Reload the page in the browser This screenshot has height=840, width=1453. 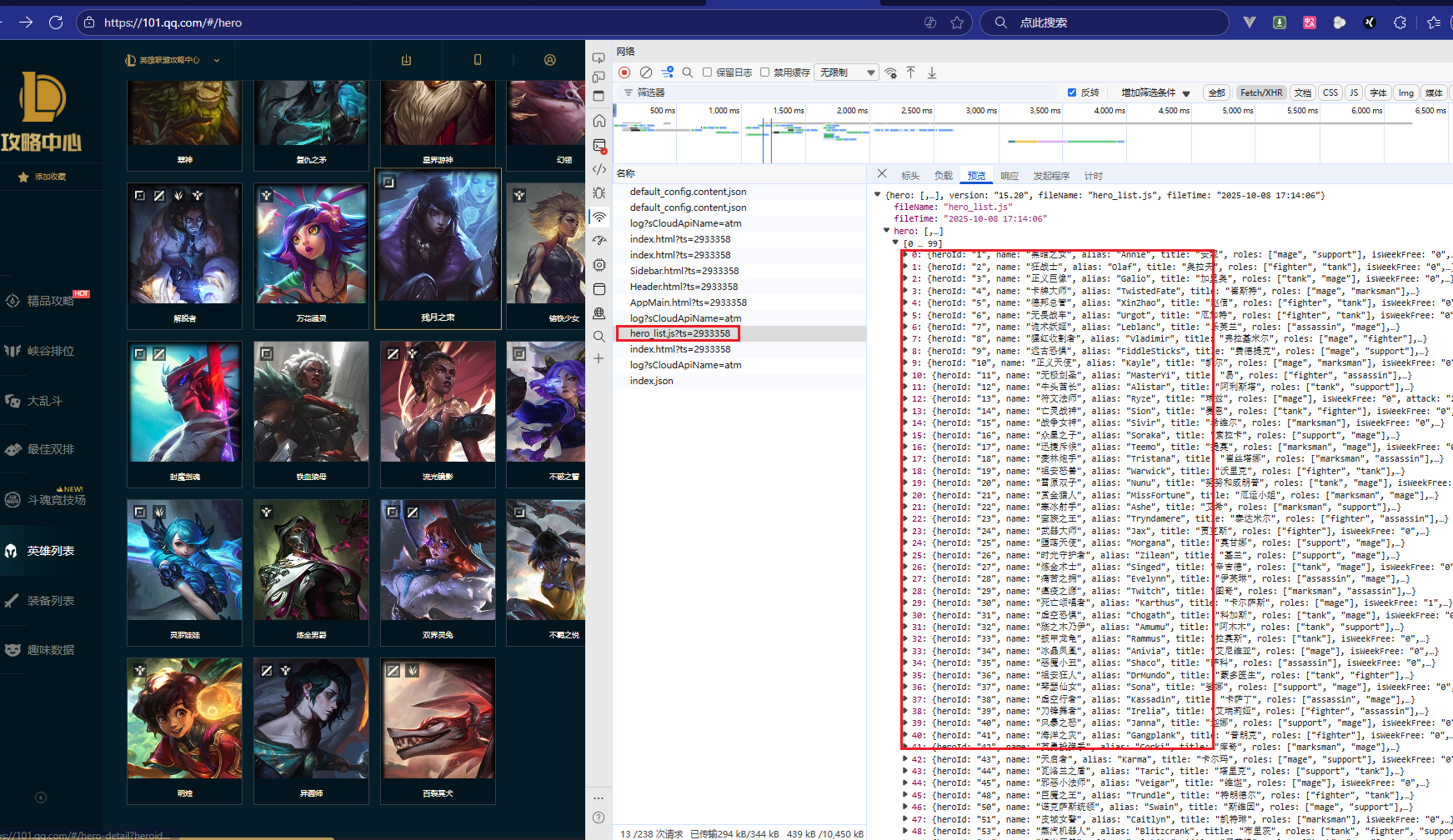56,22
